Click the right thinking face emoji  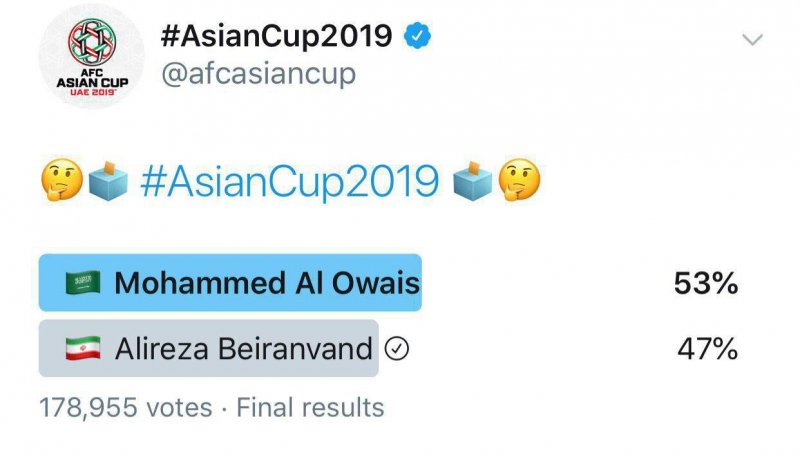(521, 180)
